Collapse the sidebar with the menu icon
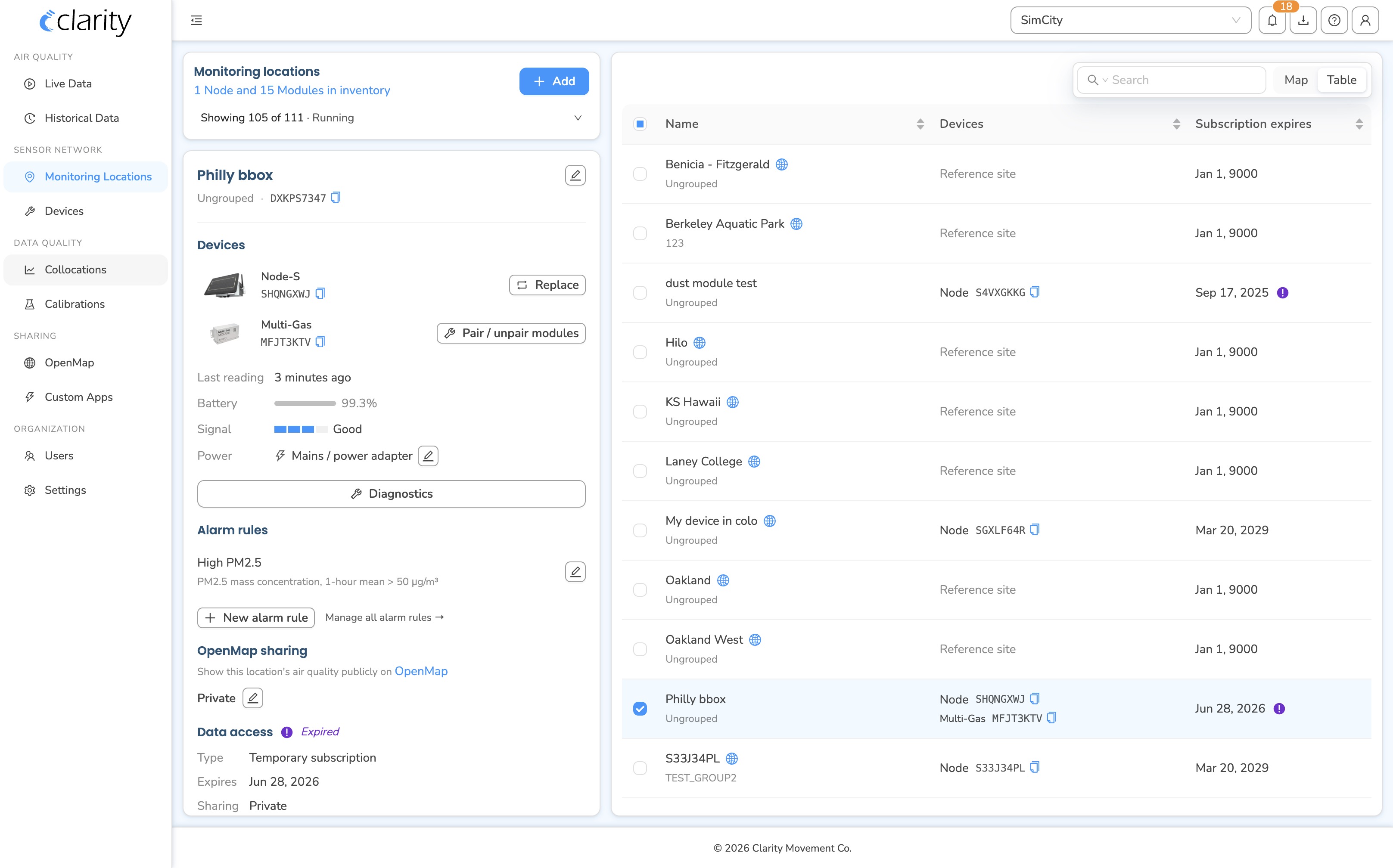This screenshot has height=868, width=1393. tap(196, 21)
